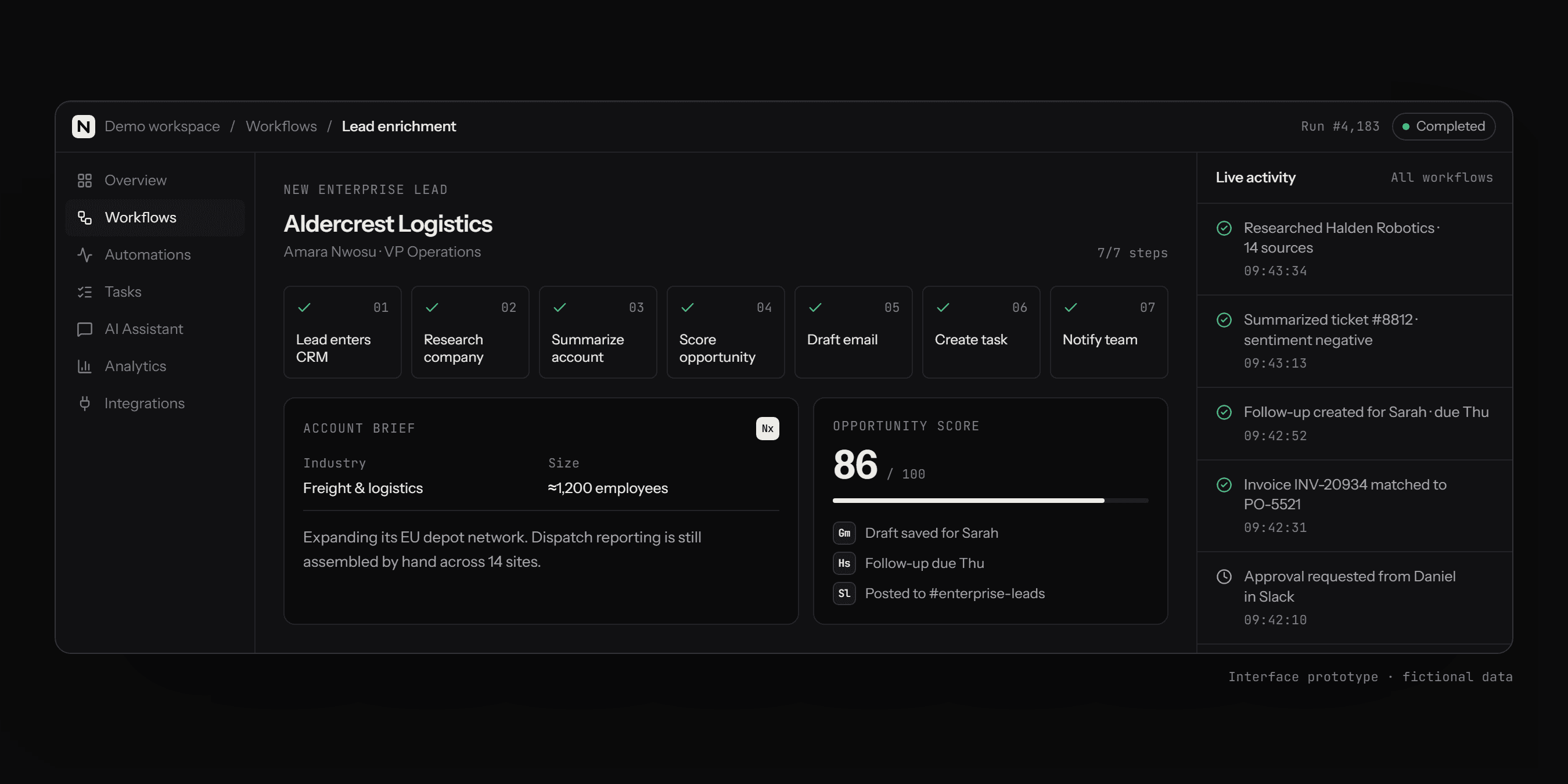Click the Tasks checklist icon
1568x784 pixels.
point(85,292)
